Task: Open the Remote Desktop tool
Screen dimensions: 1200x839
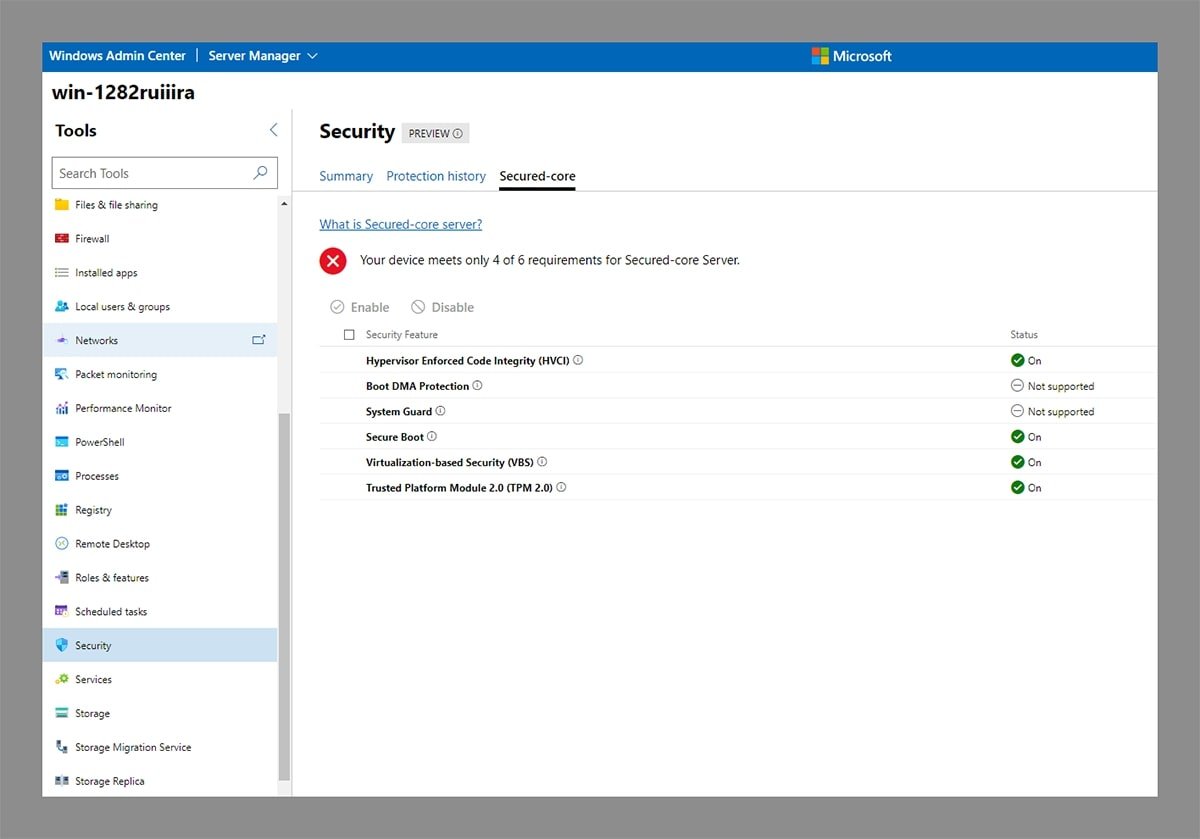Action: point(112,544)
